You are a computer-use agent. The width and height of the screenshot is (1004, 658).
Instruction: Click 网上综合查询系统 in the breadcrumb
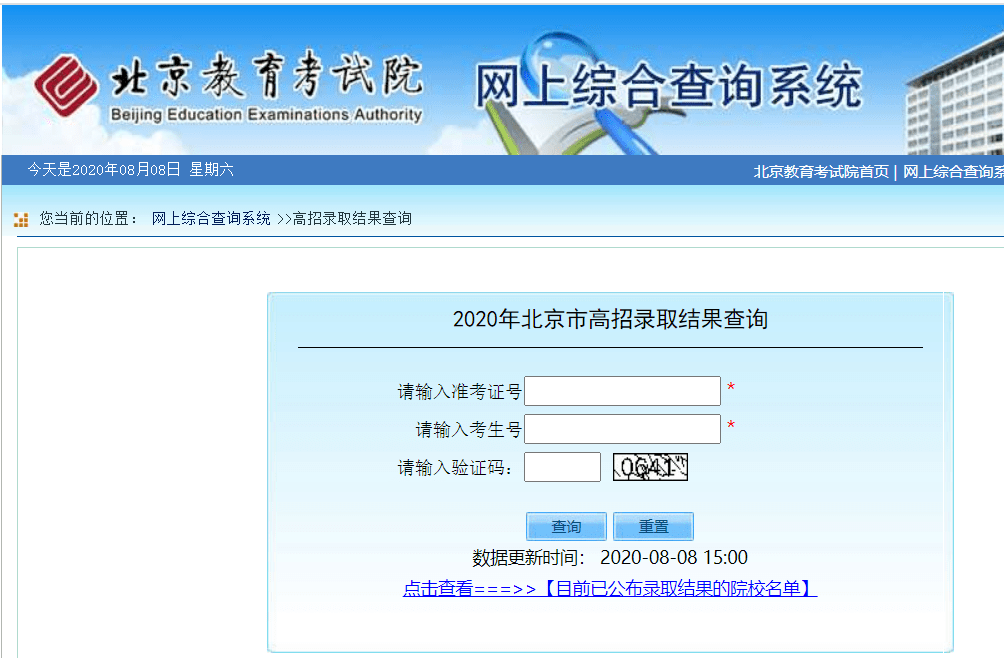[211, 219]
